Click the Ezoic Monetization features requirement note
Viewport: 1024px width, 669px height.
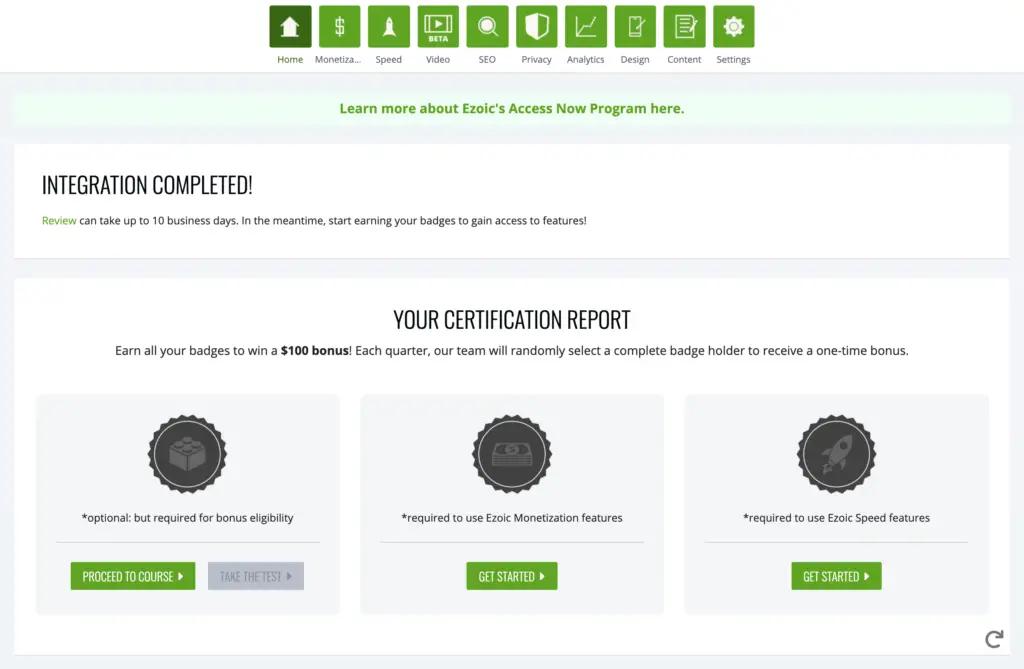pos(512,518)
